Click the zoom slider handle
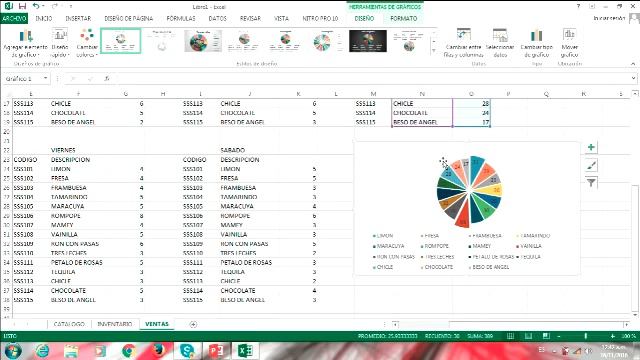 click(x=586, y=336)
